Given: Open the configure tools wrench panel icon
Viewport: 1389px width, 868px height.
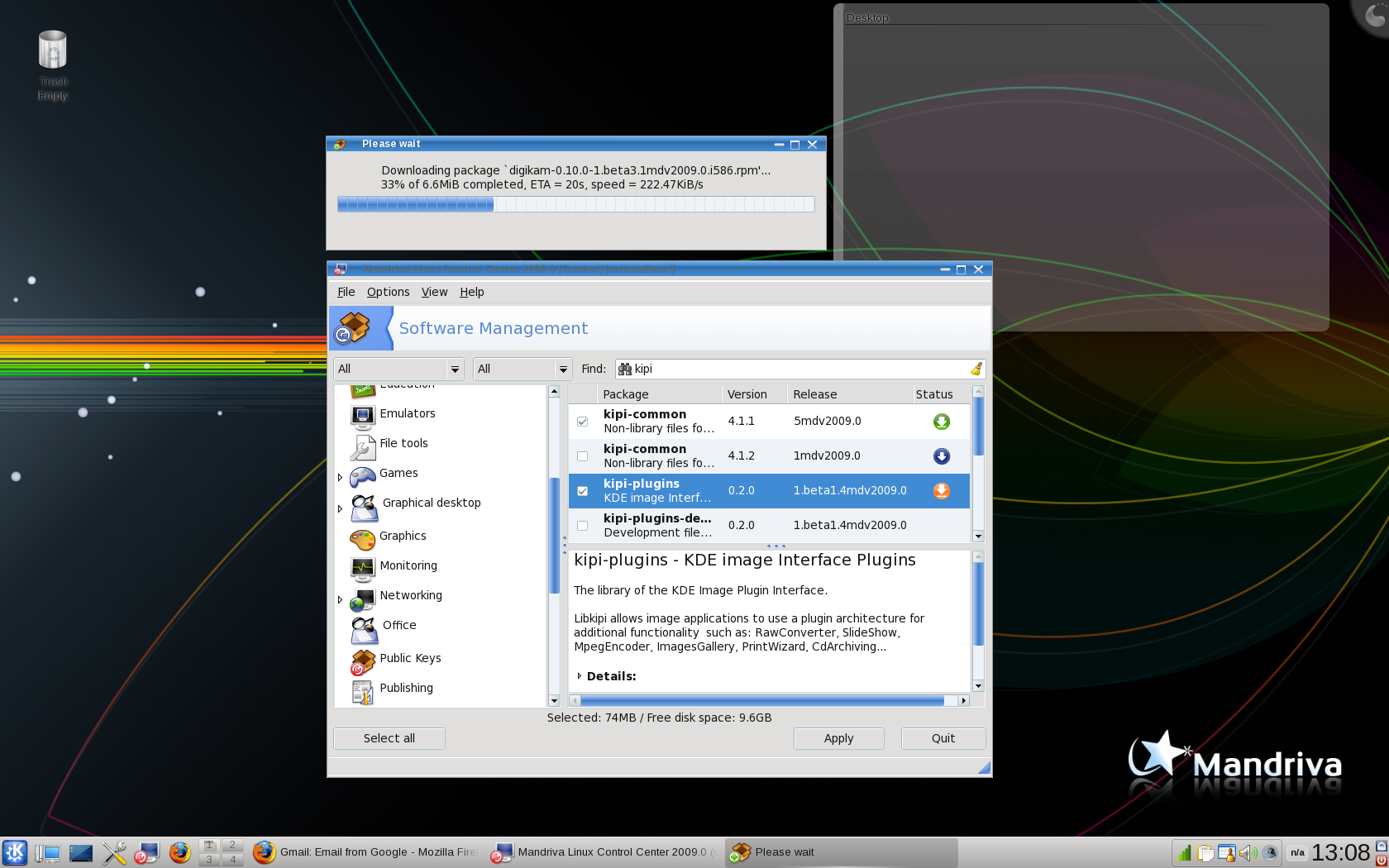Looking at the screenshot, I should [x=114, y=852].
